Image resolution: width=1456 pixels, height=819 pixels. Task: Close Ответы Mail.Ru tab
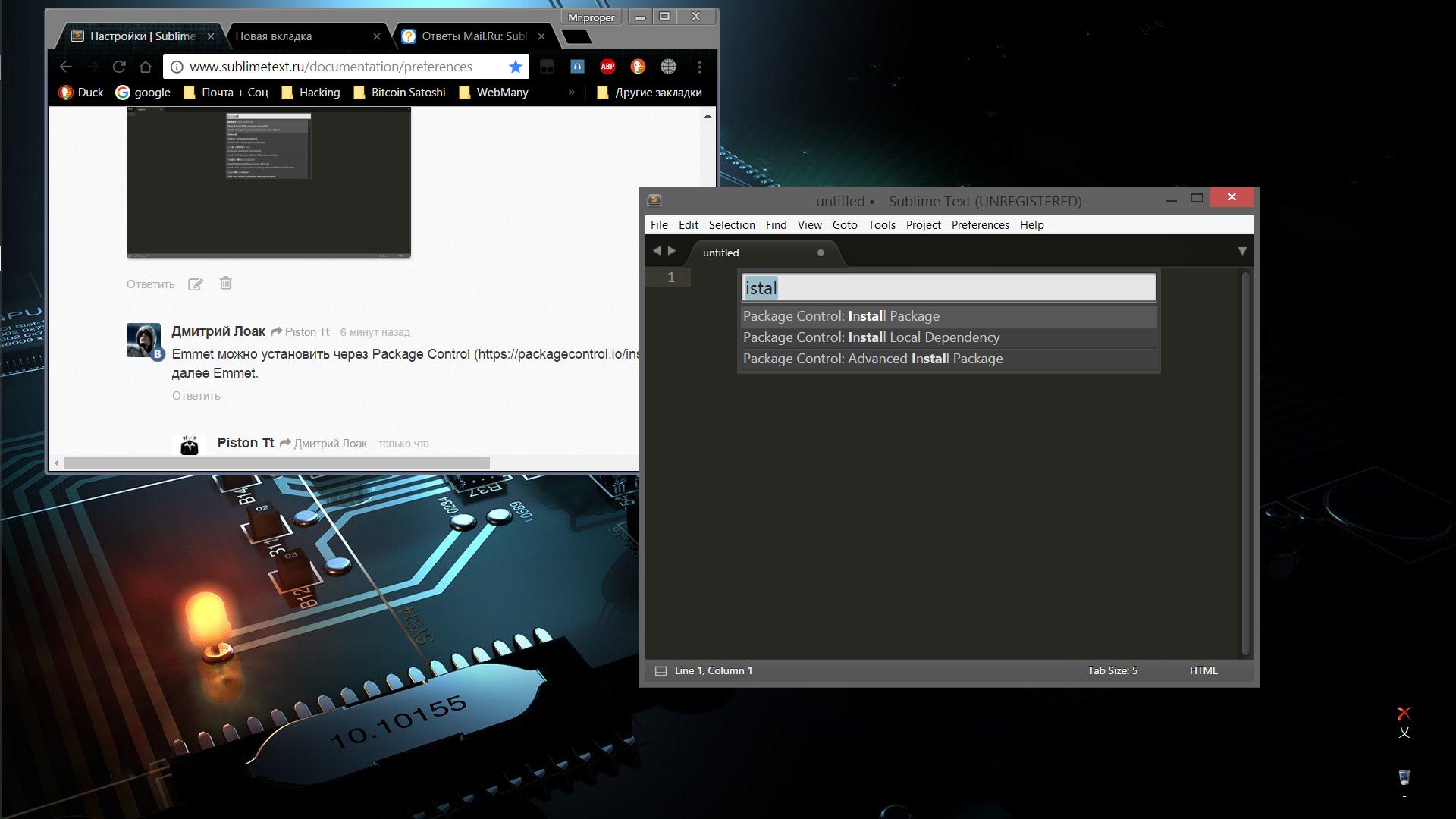click(541, 36)
